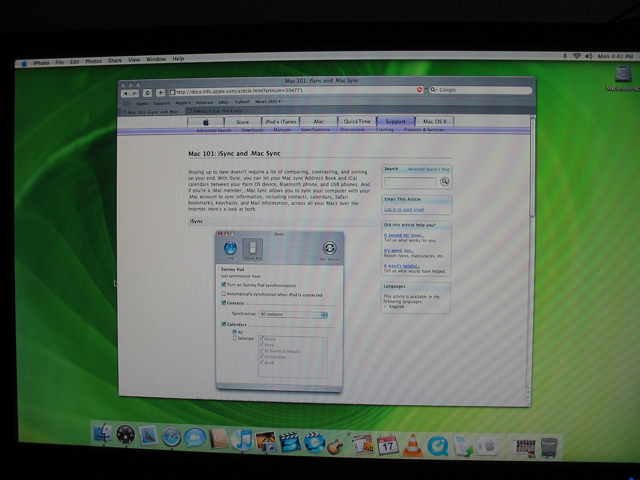Open the Share menu
Screen dimensions: 640x480
point(115,60)
